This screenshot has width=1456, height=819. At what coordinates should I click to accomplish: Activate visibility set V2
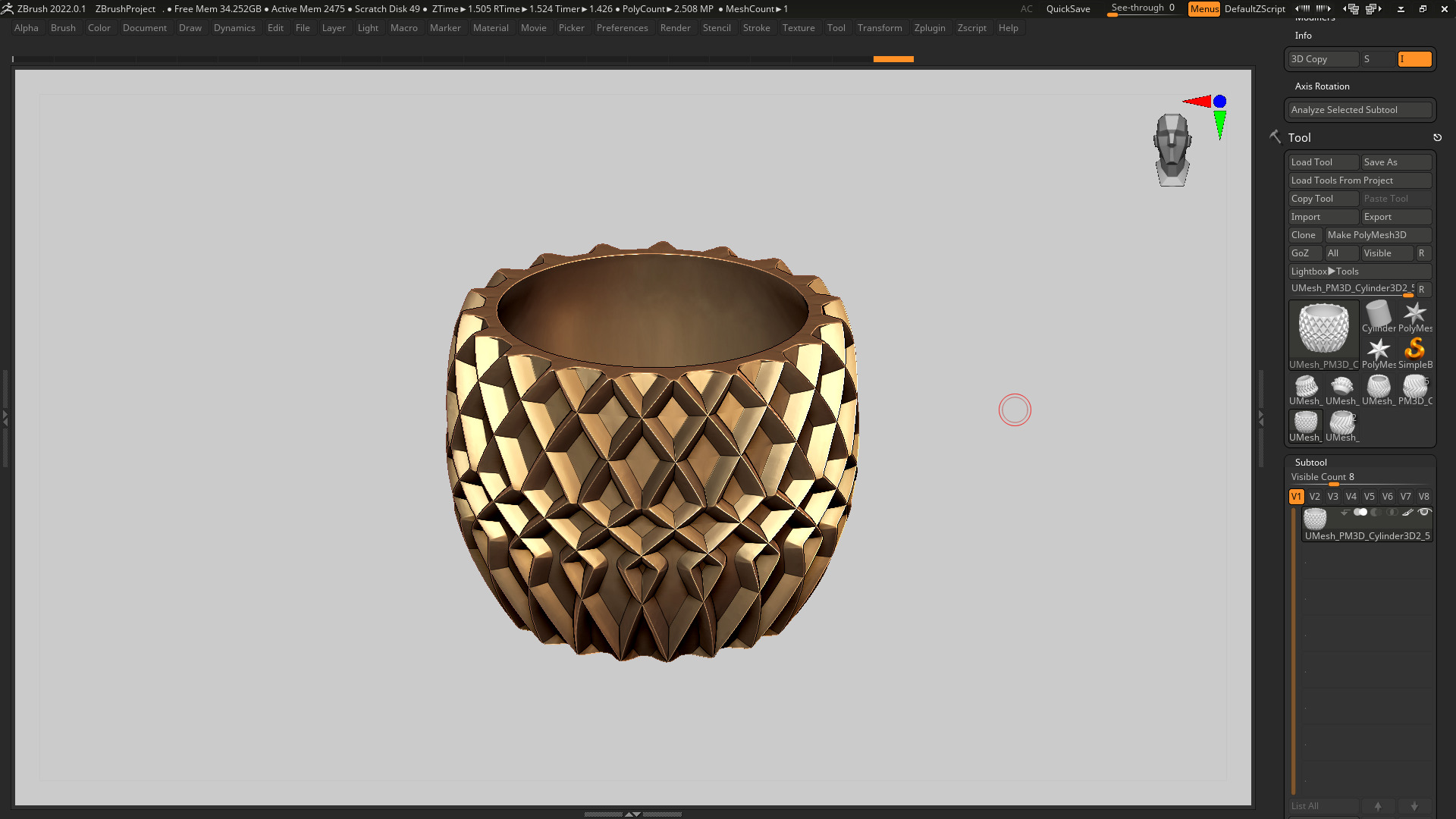[1314, 497]
